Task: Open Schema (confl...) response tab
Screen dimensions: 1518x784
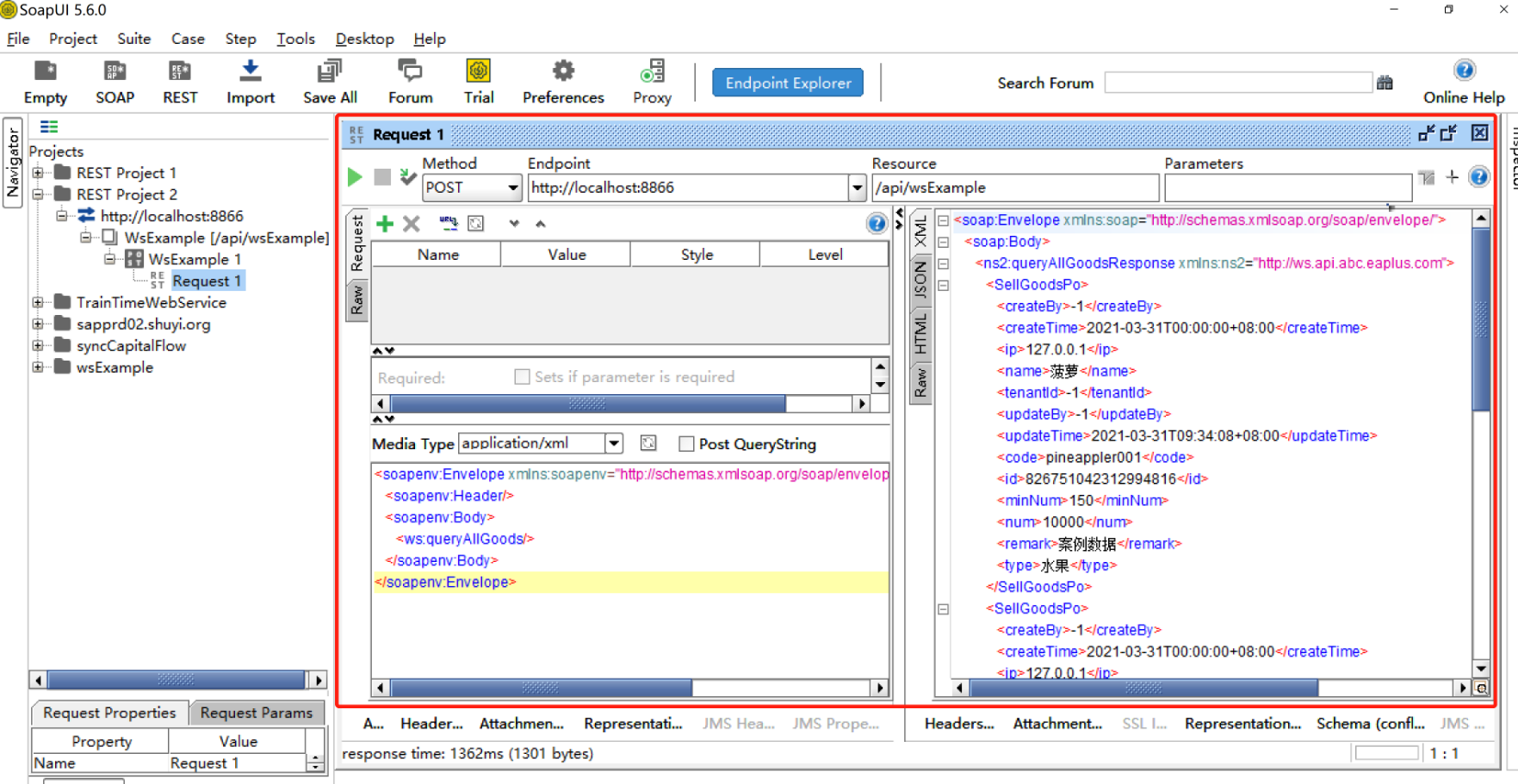Action: 1370,724
